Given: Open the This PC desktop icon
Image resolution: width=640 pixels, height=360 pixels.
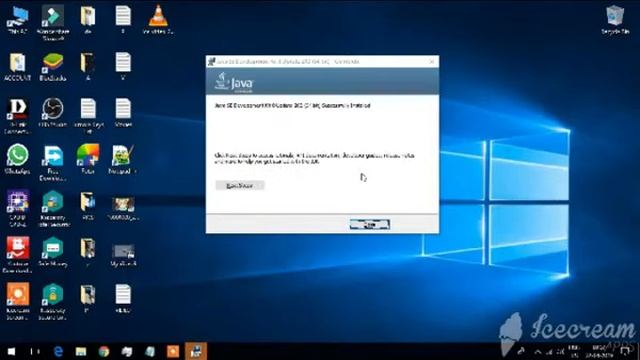Looking at the screenshot, I should pyautogui.click(x=17, y=20).
